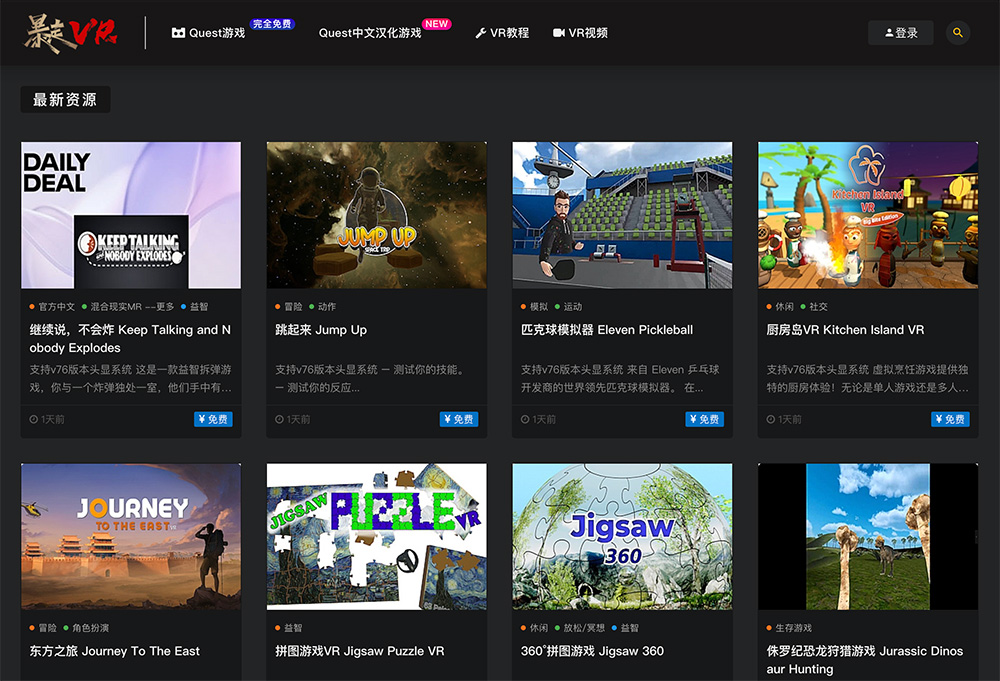Image resolution: width=1000 pixels, height=681 pixels.
Task: Click the 暴走VR site logo
Action: tap(70, 33)
